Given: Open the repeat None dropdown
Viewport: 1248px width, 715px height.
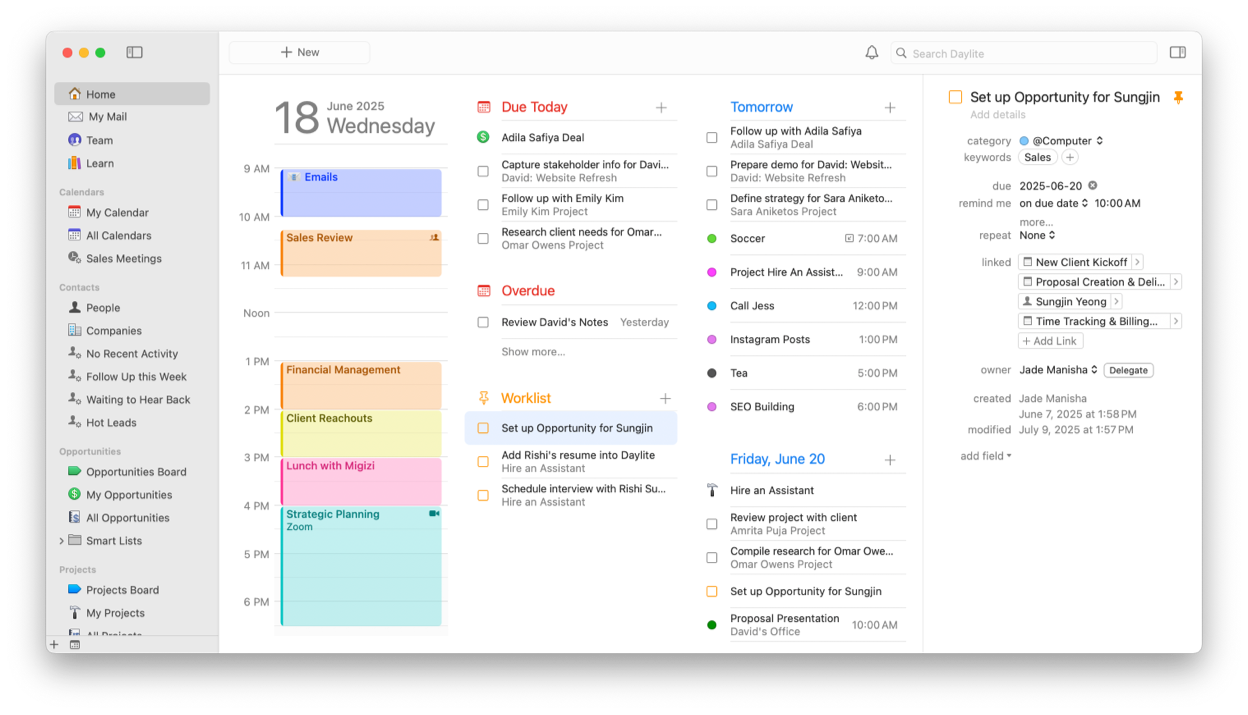Looking at the screenshot, I should (x=1038, y=236).
